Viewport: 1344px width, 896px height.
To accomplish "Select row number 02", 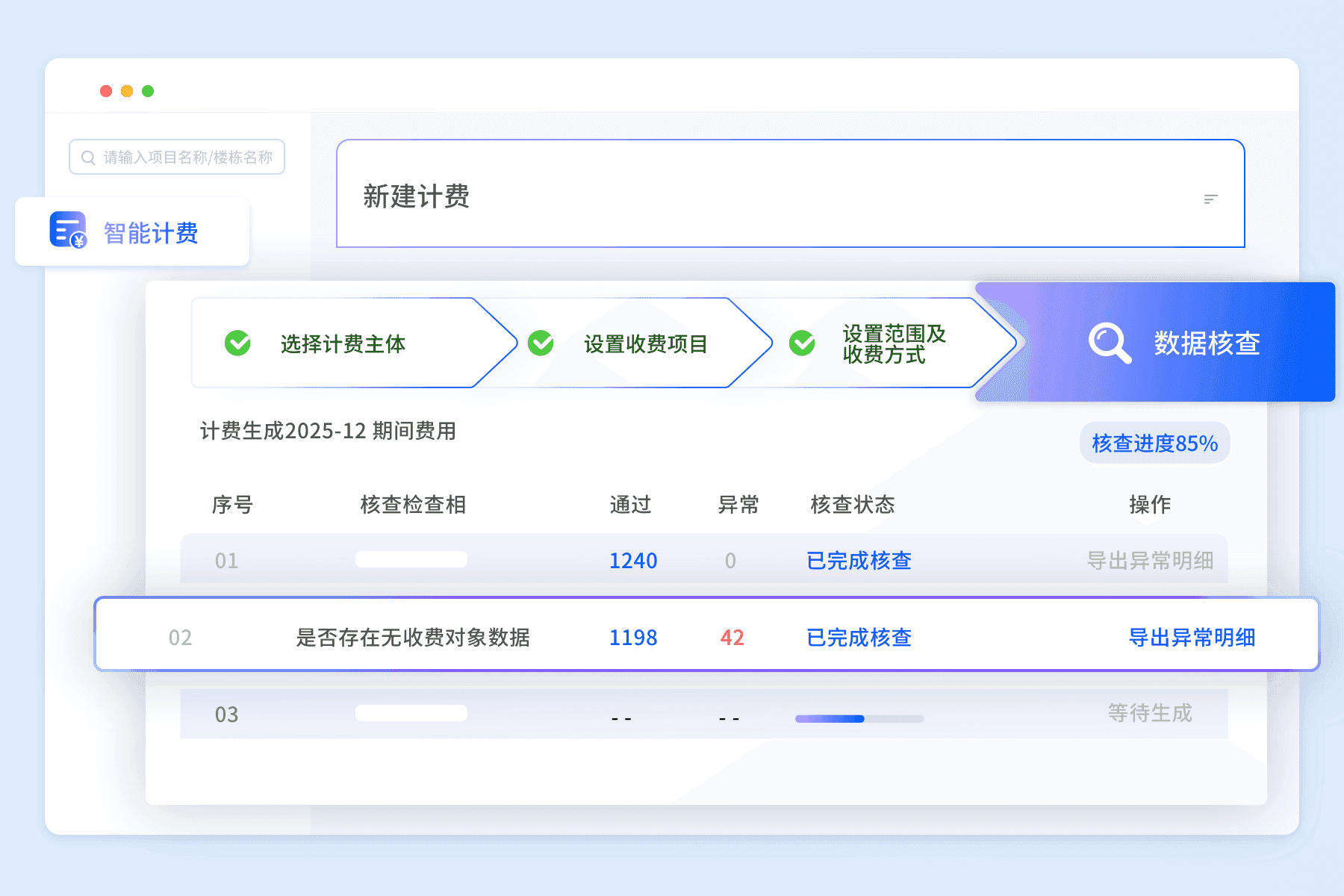I will click(x=180, y=638).
